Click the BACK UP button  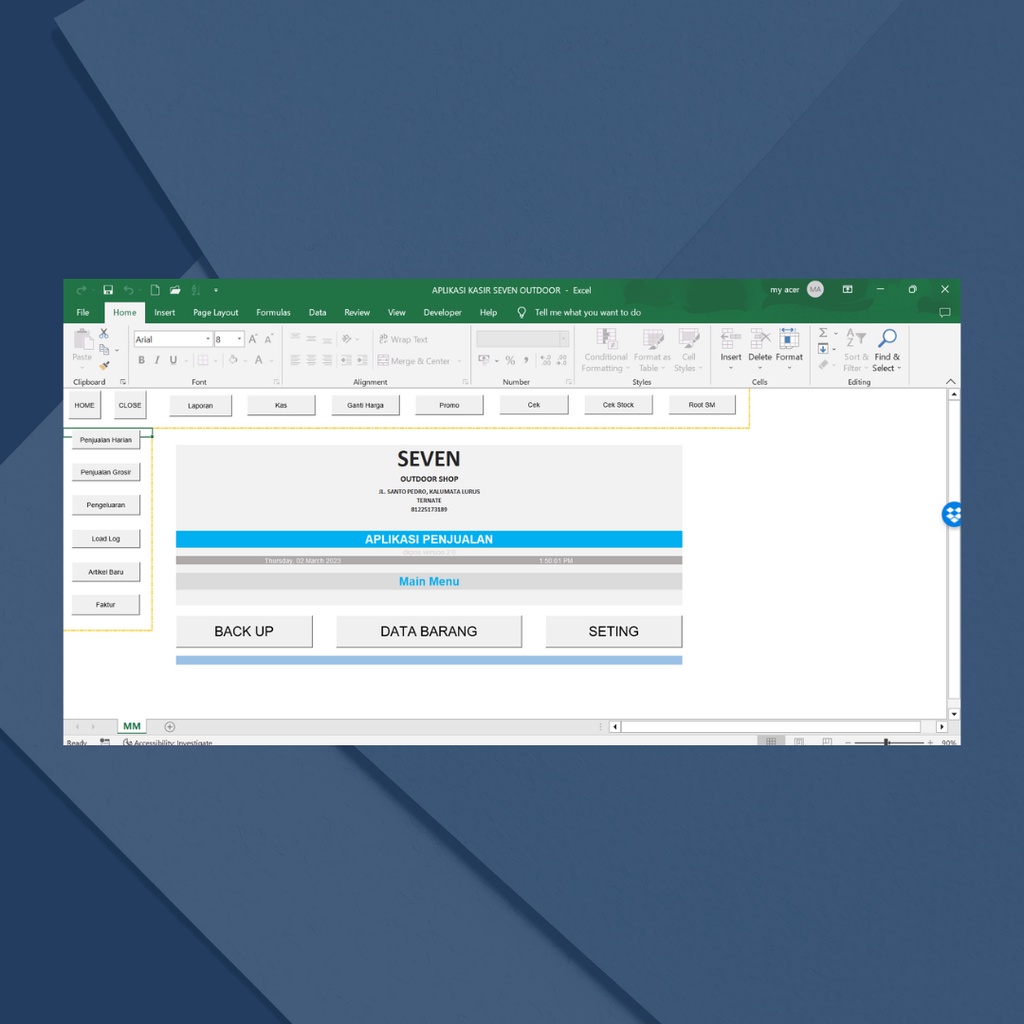click(244, 632)
